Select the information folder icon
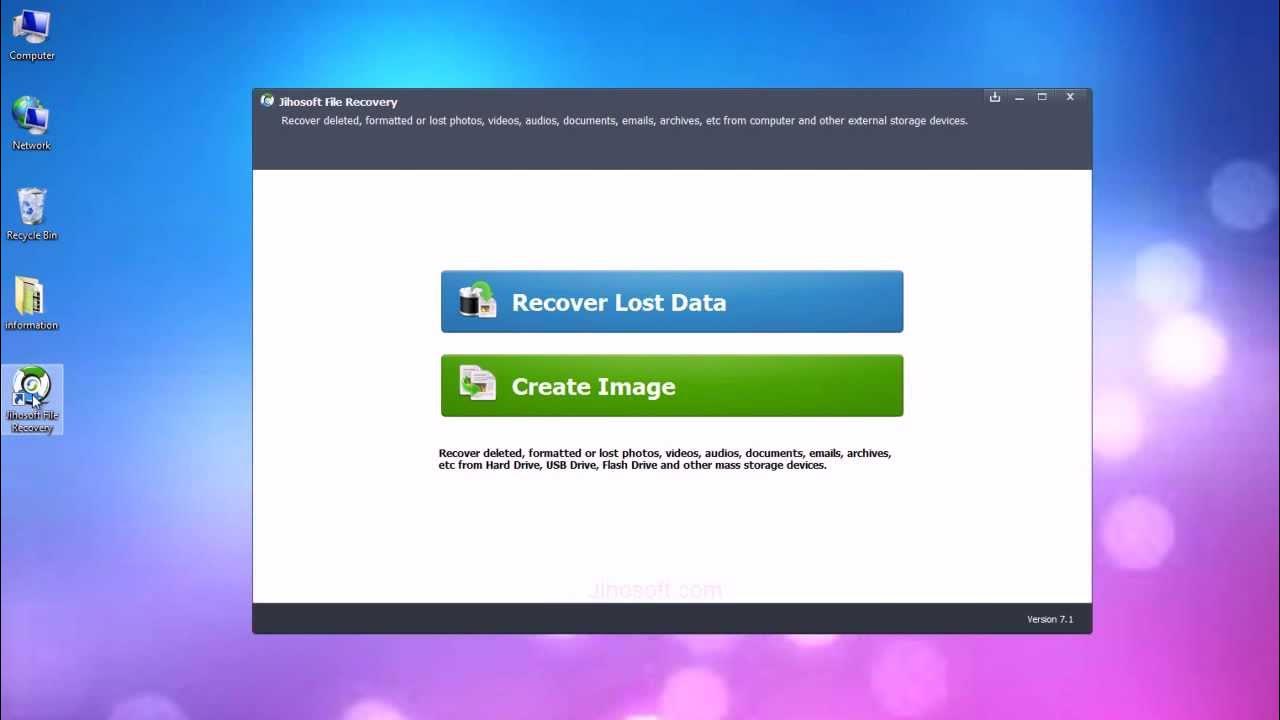Image resolution: width=1280 pixels, height=720 pixels. pos(31,304)
